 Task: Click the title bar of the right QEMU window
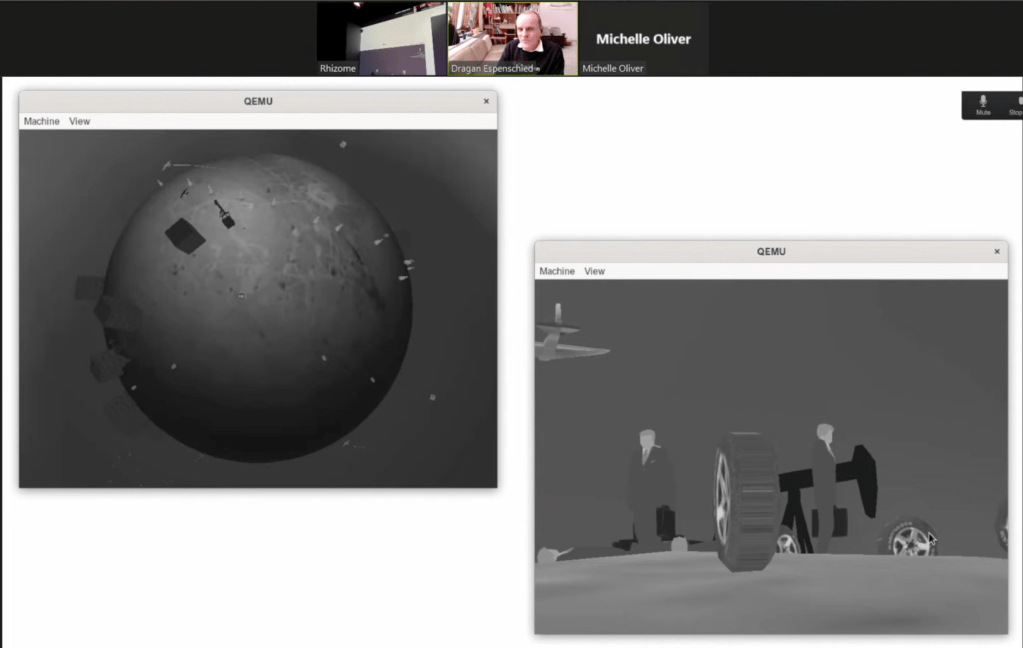click(x=770, y=251)
